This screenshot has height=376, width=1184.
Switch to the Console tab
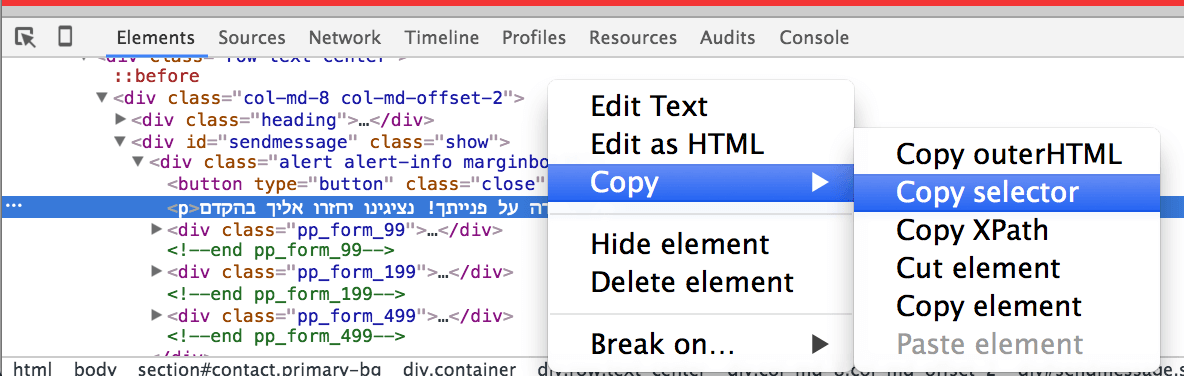(814, 38)
